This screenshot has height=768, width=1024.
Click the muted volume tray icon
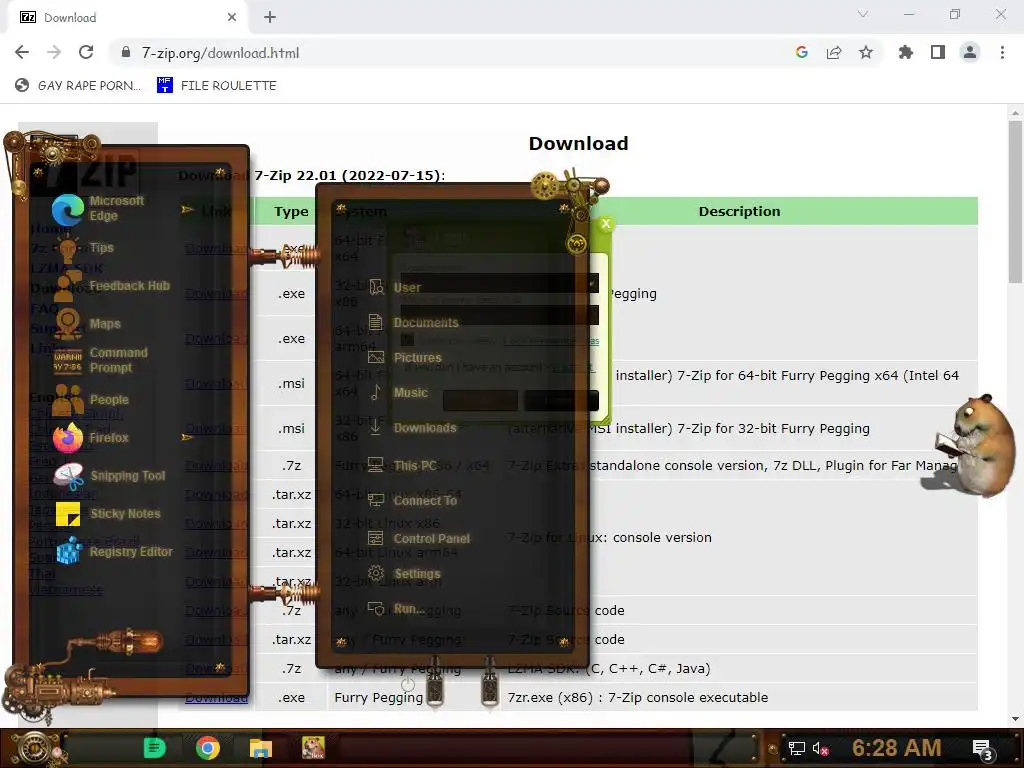point(820,748)
